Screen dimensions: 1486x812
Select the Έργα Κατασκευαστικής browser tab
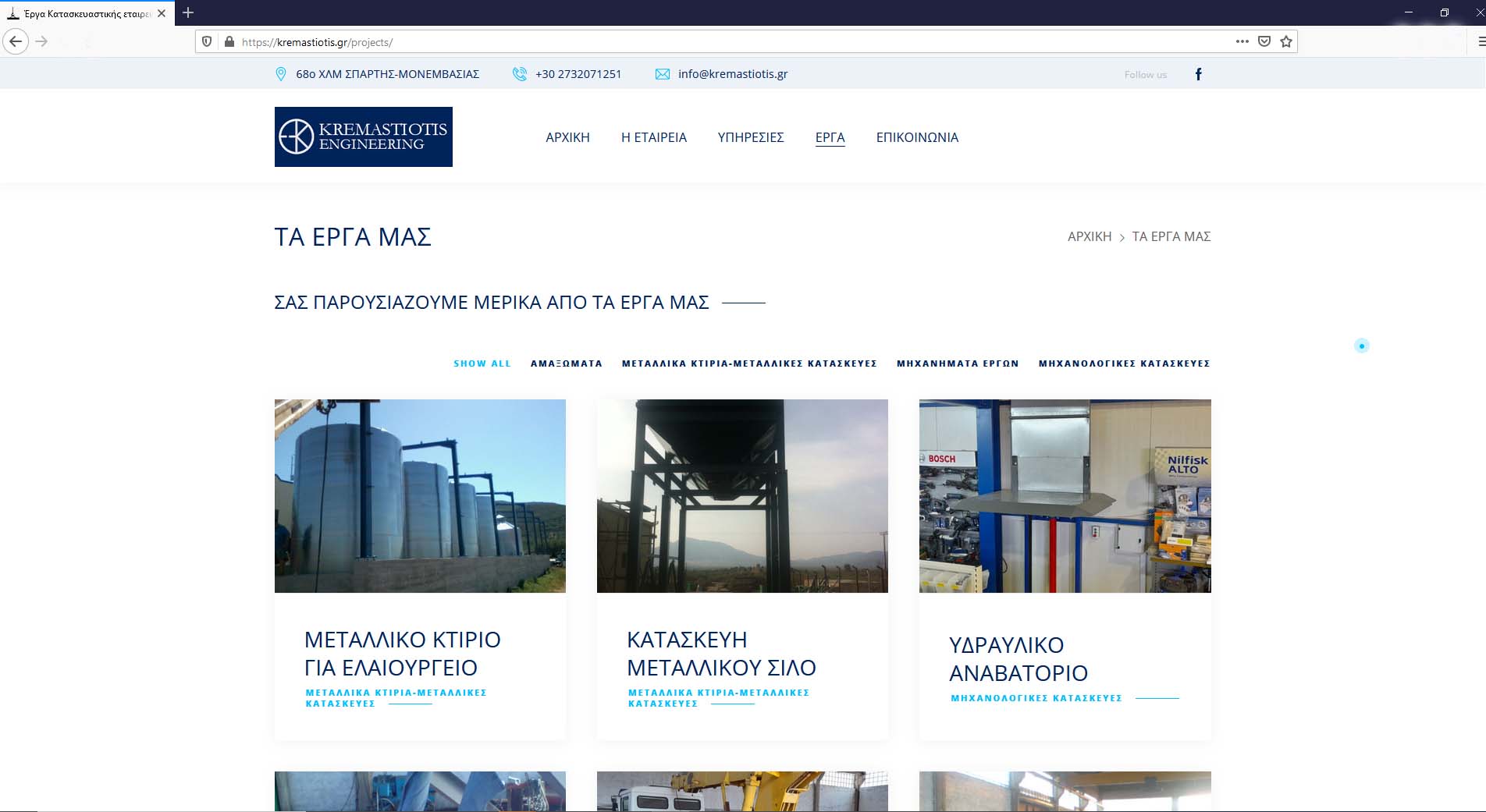(x=87, y=13)
